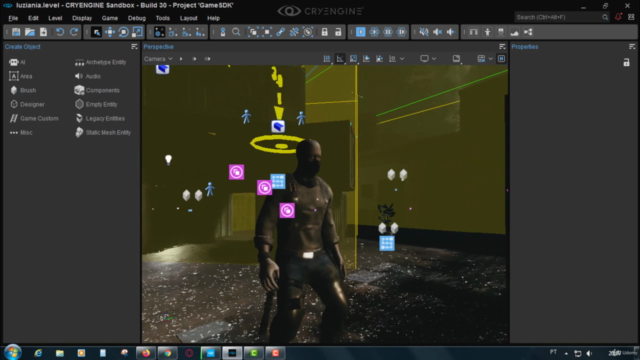Click the Search magnifier icon in toolbar
The width and height of the screenshot is (640, 360).
(x=236, y=32)
